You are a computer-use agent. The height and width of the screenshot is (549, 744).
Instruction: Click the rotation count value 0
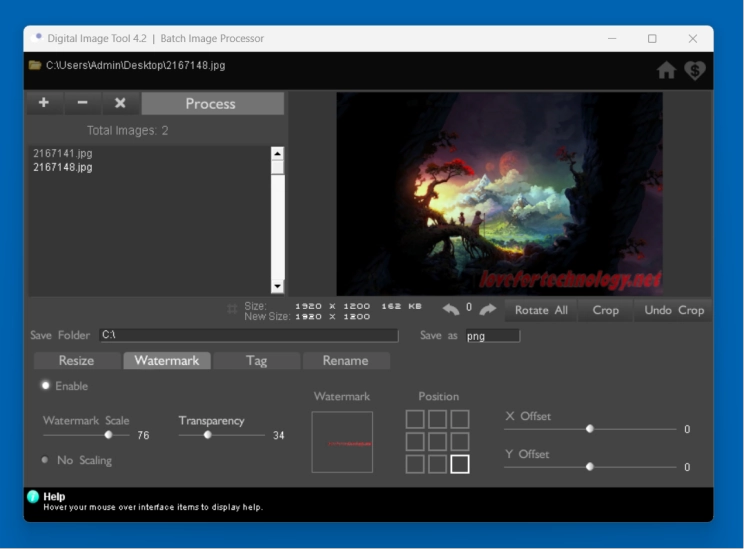pos(469,307)
